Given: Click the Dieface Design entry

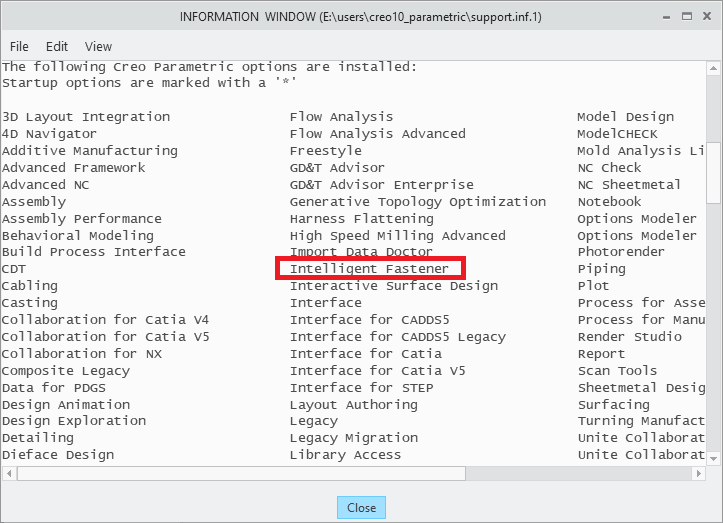Looking at the screenshot, I should pyautogui.click(x=58, y=455).
